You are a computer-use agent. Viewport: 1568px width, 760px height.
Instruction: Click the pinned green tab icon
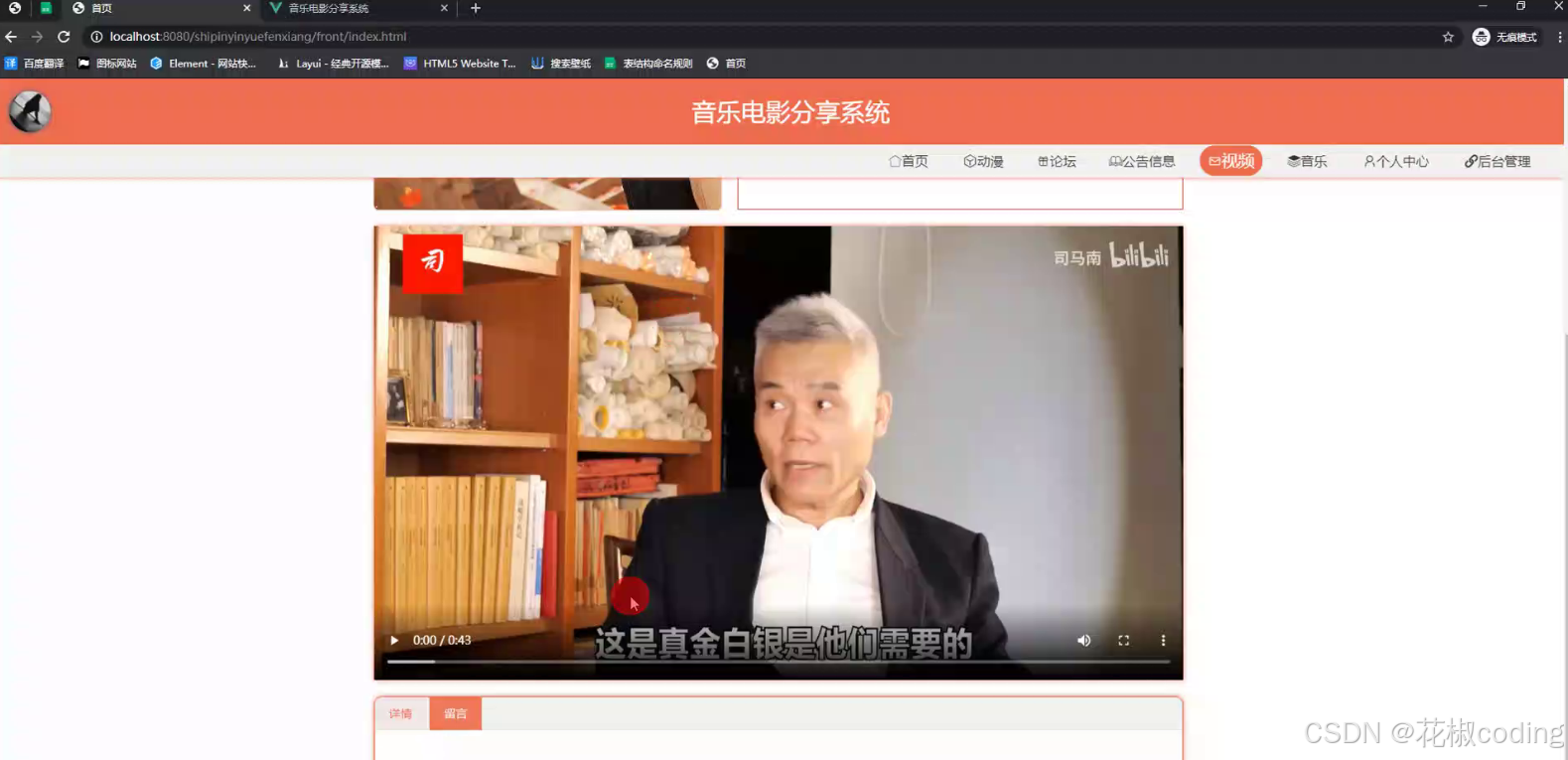pos(46,8)
